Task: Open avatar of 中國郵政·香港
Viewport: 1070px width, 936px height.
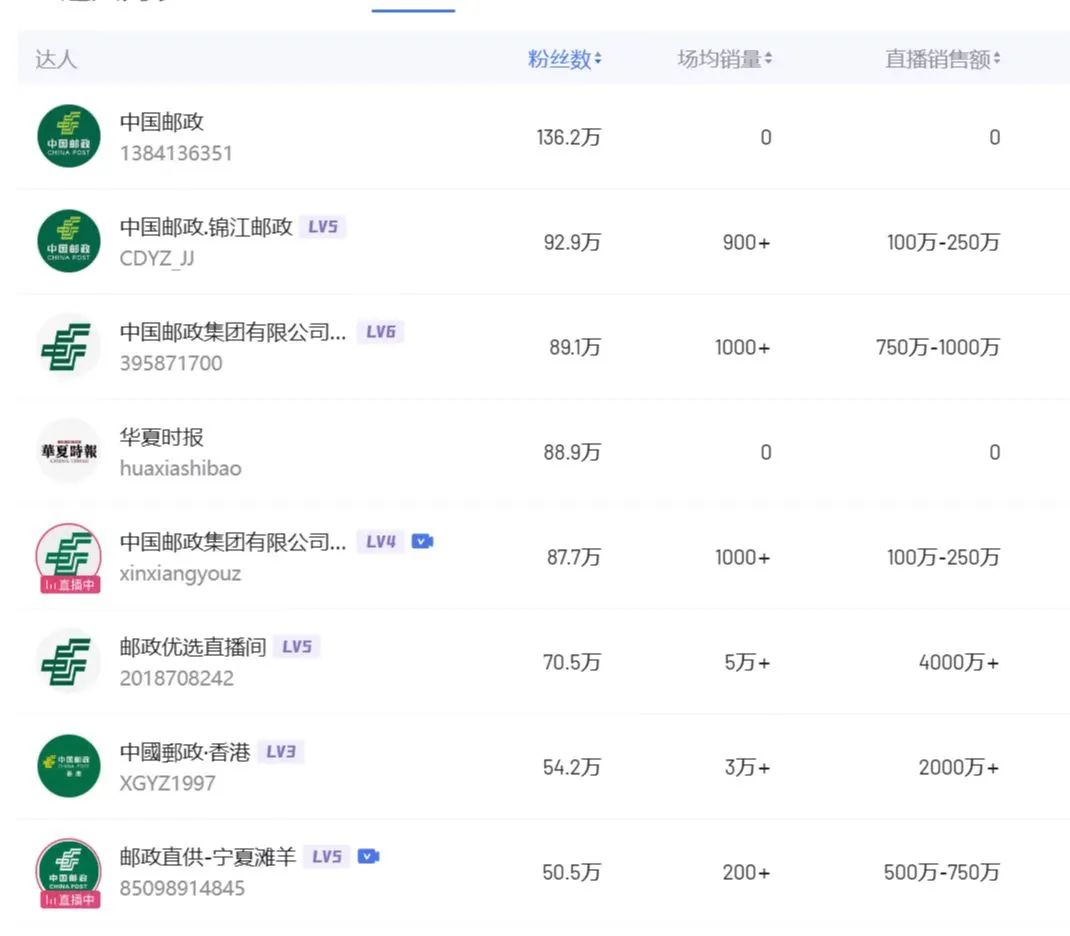Action: (68, 766)
